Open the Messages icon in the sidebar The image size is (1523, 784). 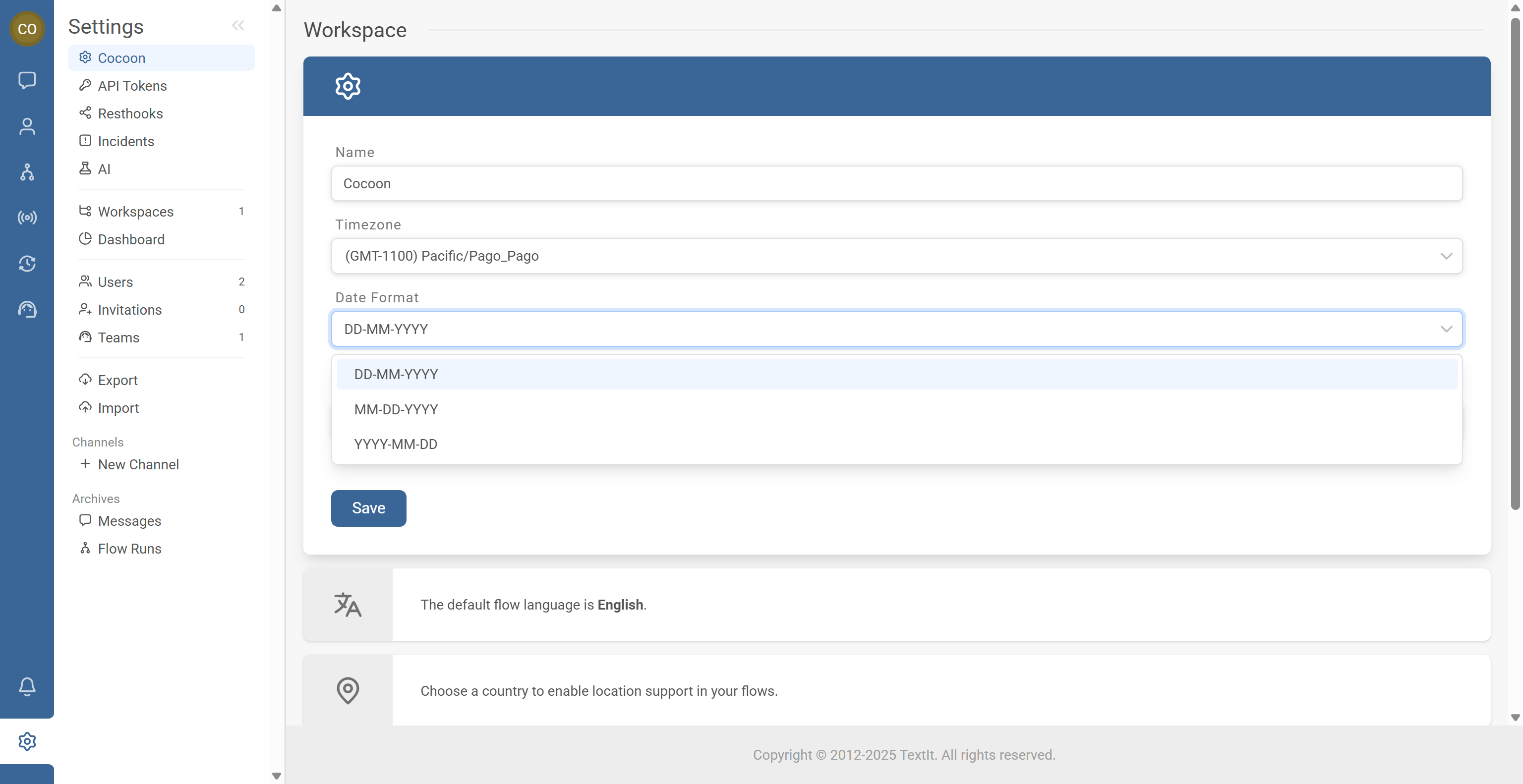point(27,80)
